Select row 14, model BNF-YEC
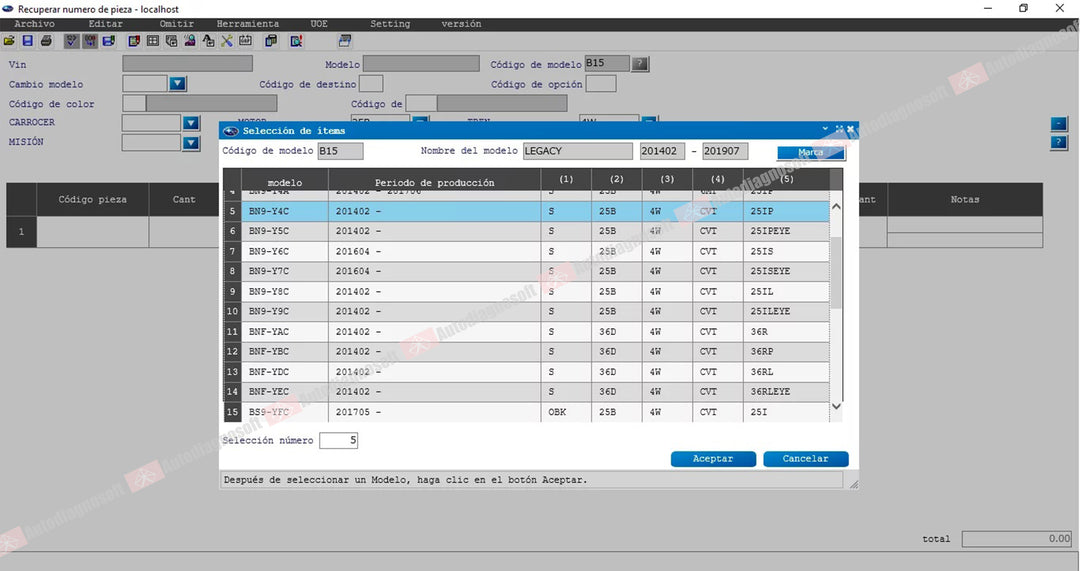The width and height of the screenshot is (1080, 571). pos(526,392)
